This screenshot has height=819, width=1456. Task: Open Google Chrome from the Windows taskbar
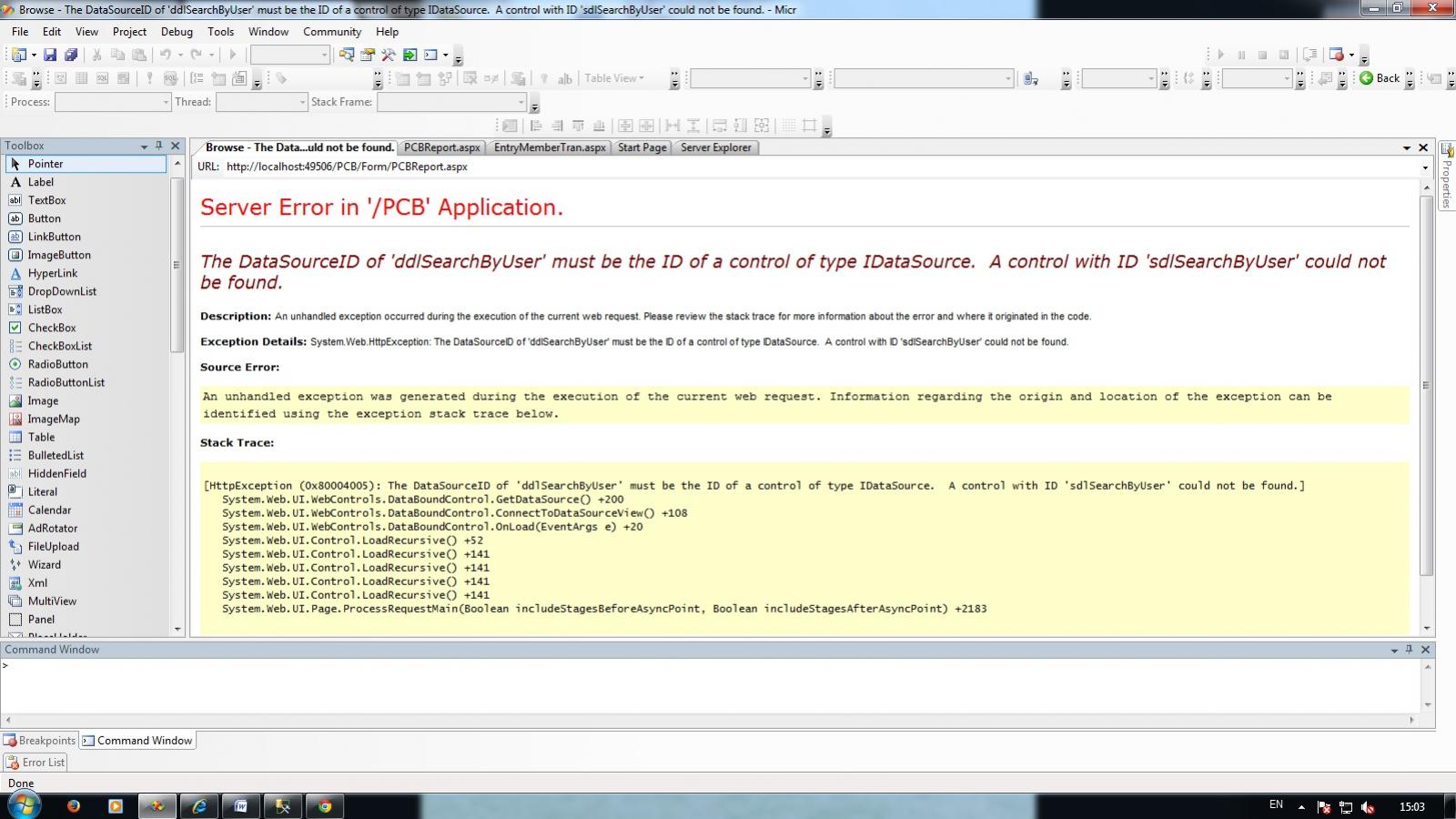point(325,806)
